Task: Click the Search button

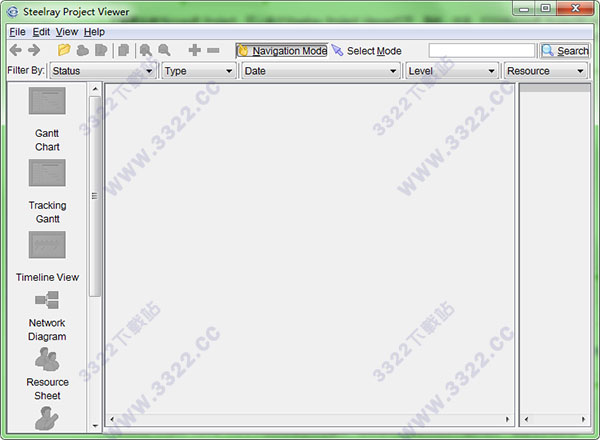Action: point(565,51)
